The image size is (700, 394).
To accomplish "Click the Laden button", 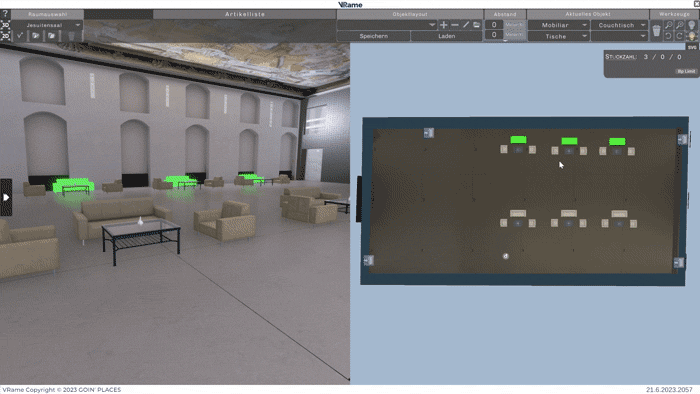I will tap(446, 36).
